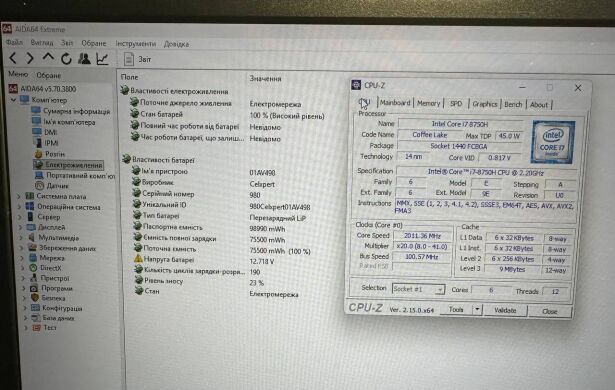Switch to CPU-Z Graphics tab

pyautogui.click(x=485, y=104)
